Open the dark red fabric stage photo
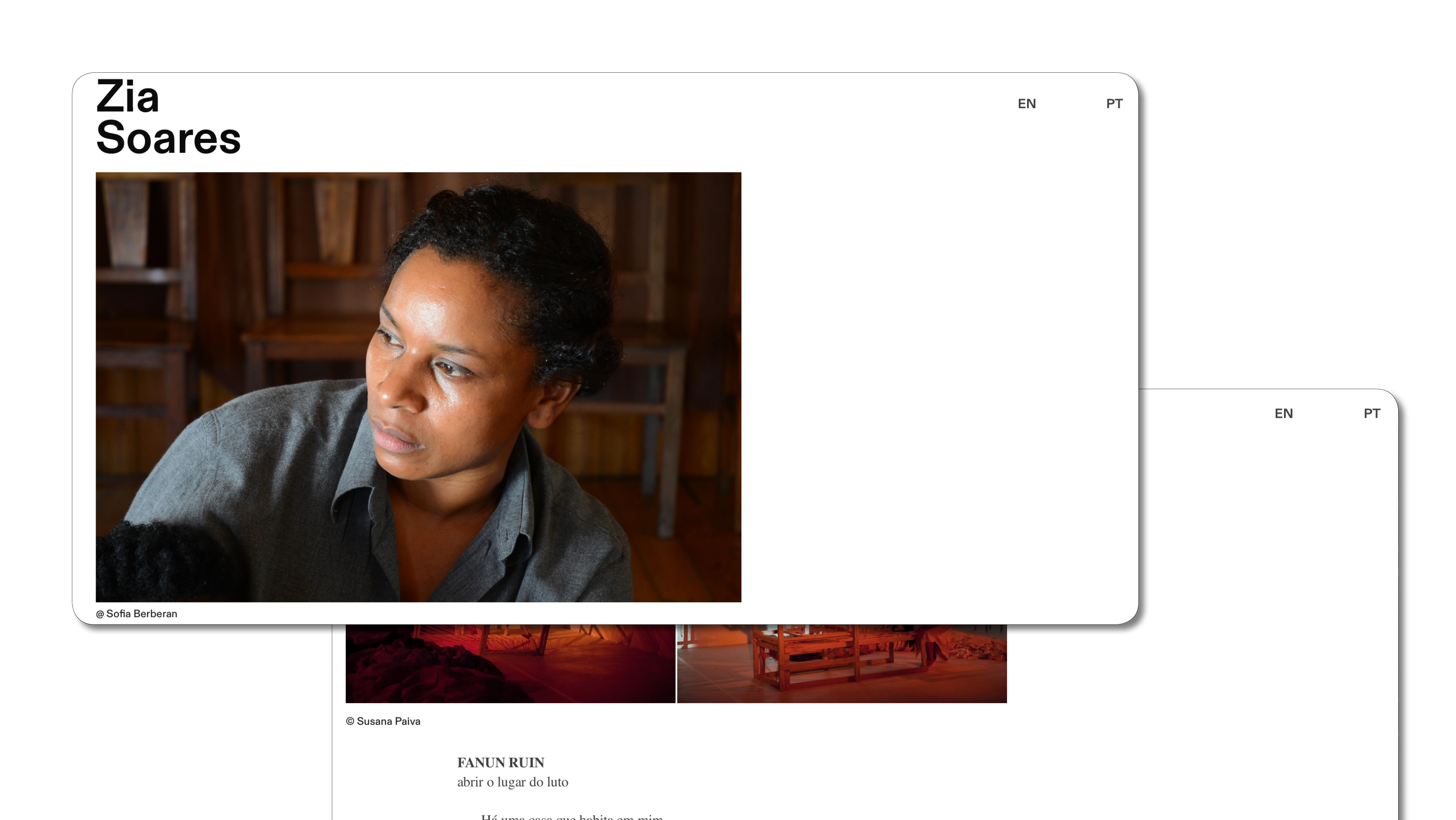This screenshot has height=820, width=1456. [x=510, y=664]
